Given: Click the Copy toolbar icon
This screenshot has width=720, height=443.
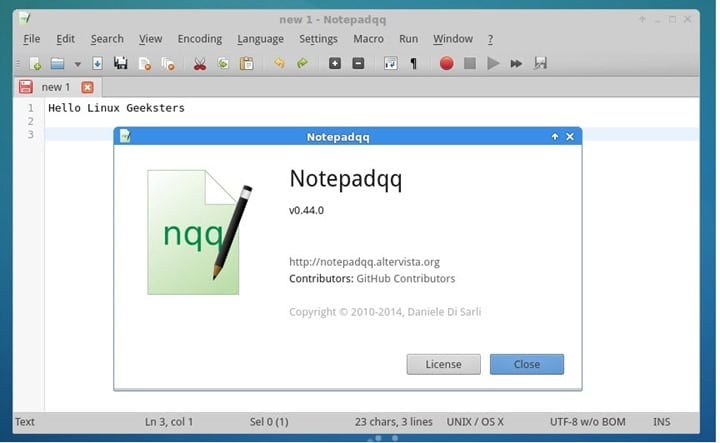Looking at the screenshot, I should [x=223, y=63].
